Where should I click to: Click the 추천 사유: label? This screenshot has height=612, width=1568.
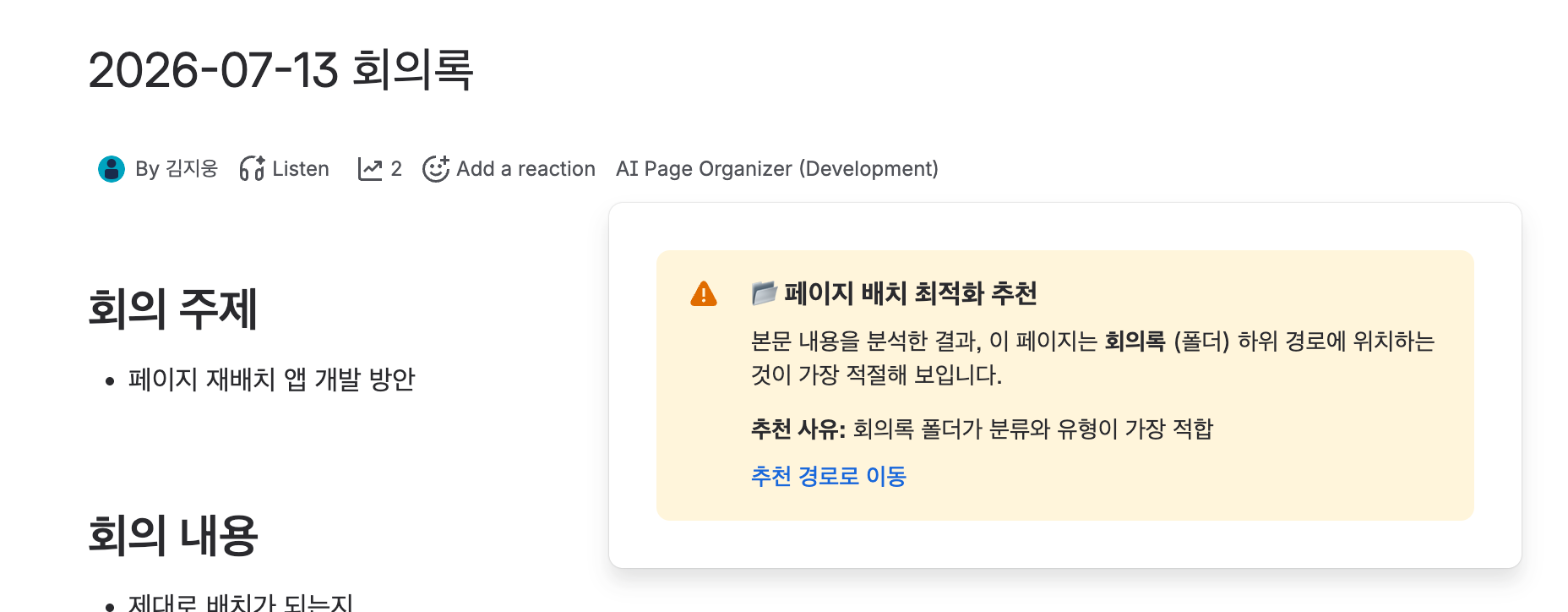(798, 430)
